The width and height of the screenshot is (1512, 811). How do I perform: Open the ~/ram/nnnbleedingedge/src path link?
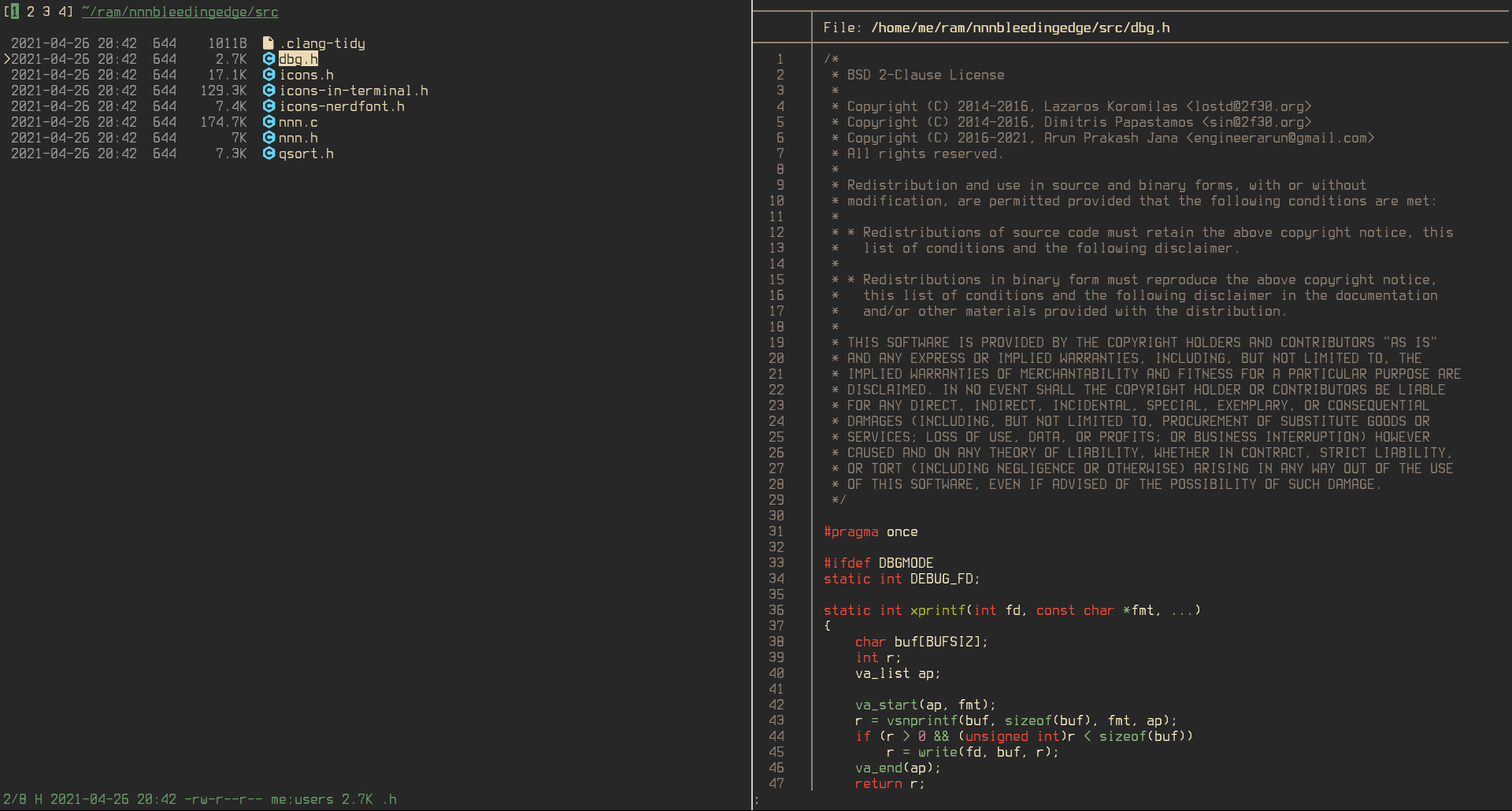(x=180, y=12)
